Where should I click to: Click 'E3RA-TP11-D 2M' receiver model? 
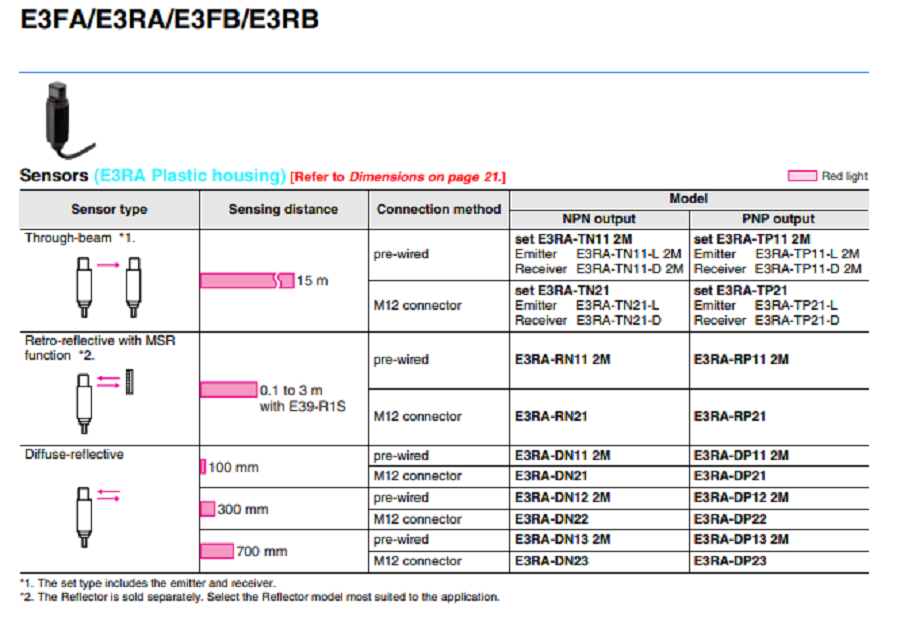point(808,269)
